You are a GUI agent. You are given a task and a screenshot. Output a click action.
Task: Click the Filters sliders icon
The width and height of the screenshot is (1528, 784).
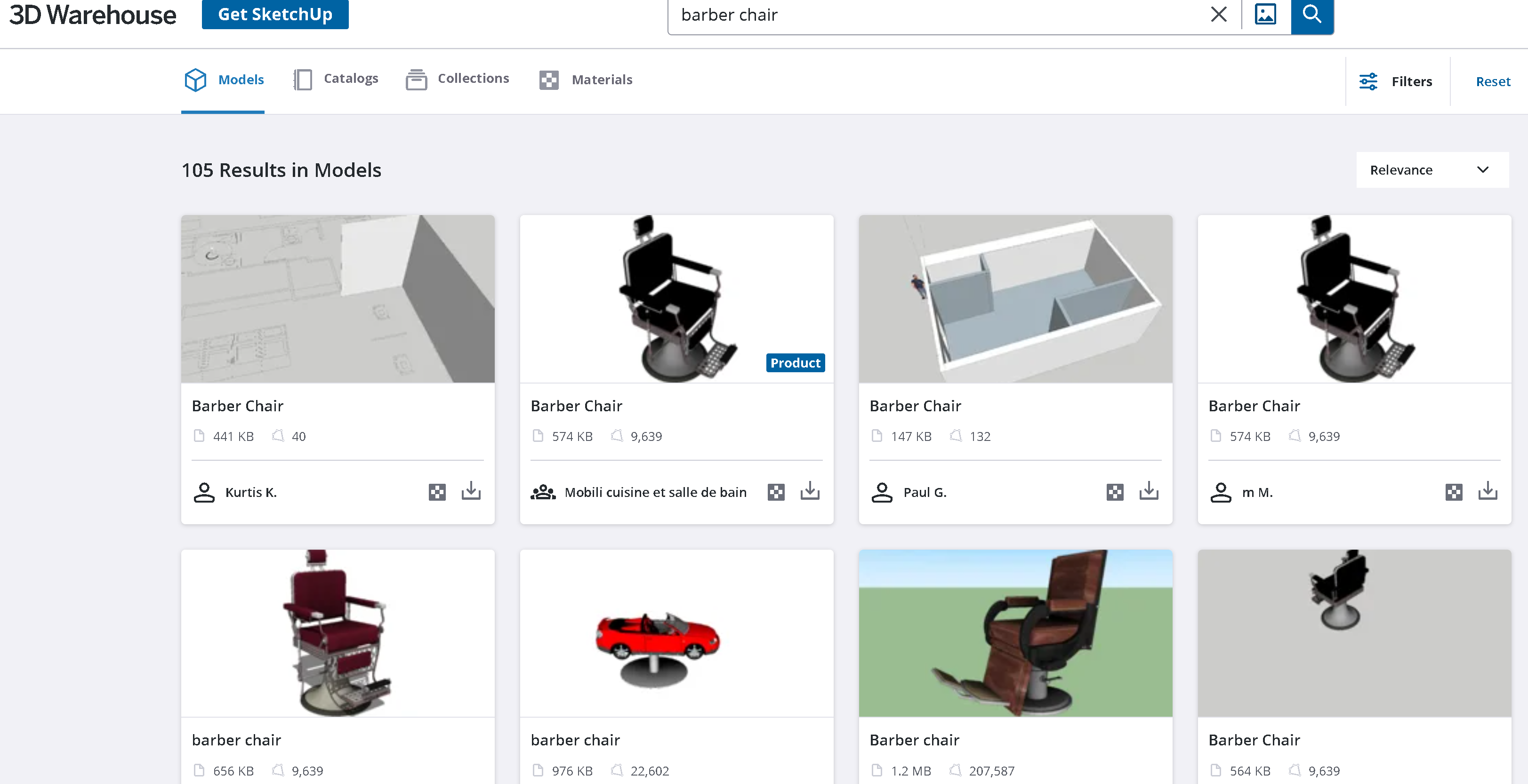[x=1368, y=81]
